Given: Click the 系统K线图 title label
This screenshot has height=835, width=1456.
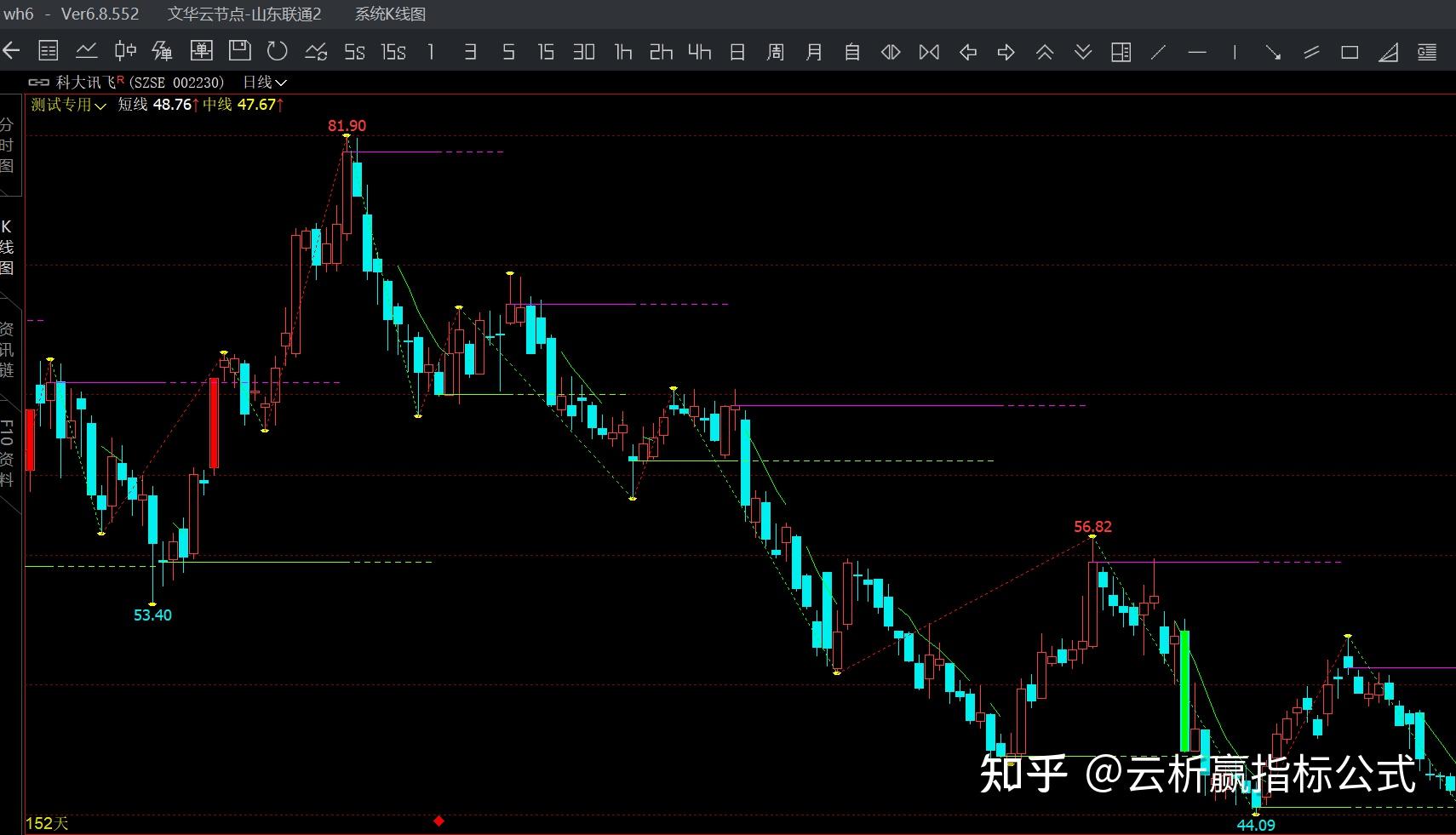Looking at the screenshot, I should (x=390, y=14).
